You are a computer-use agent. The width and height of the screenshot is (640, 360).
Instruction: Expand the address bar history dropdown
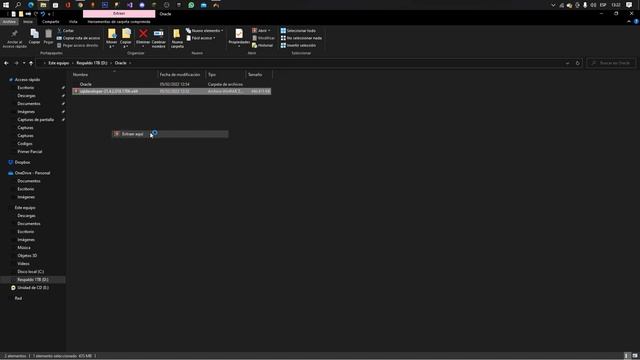[567, 63]
